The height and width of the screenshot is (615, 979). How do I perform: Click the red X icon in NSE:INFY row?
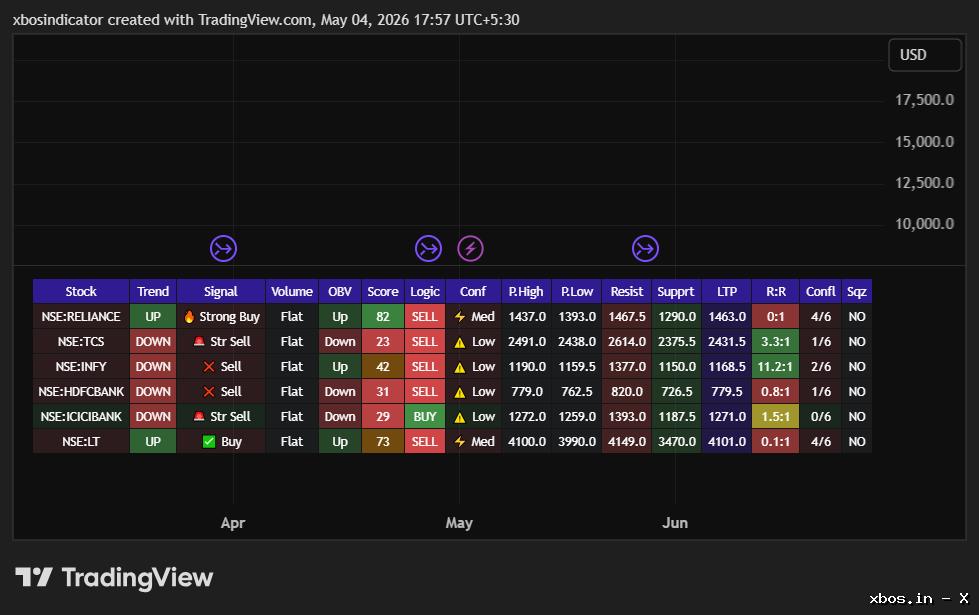coord(209,367)
